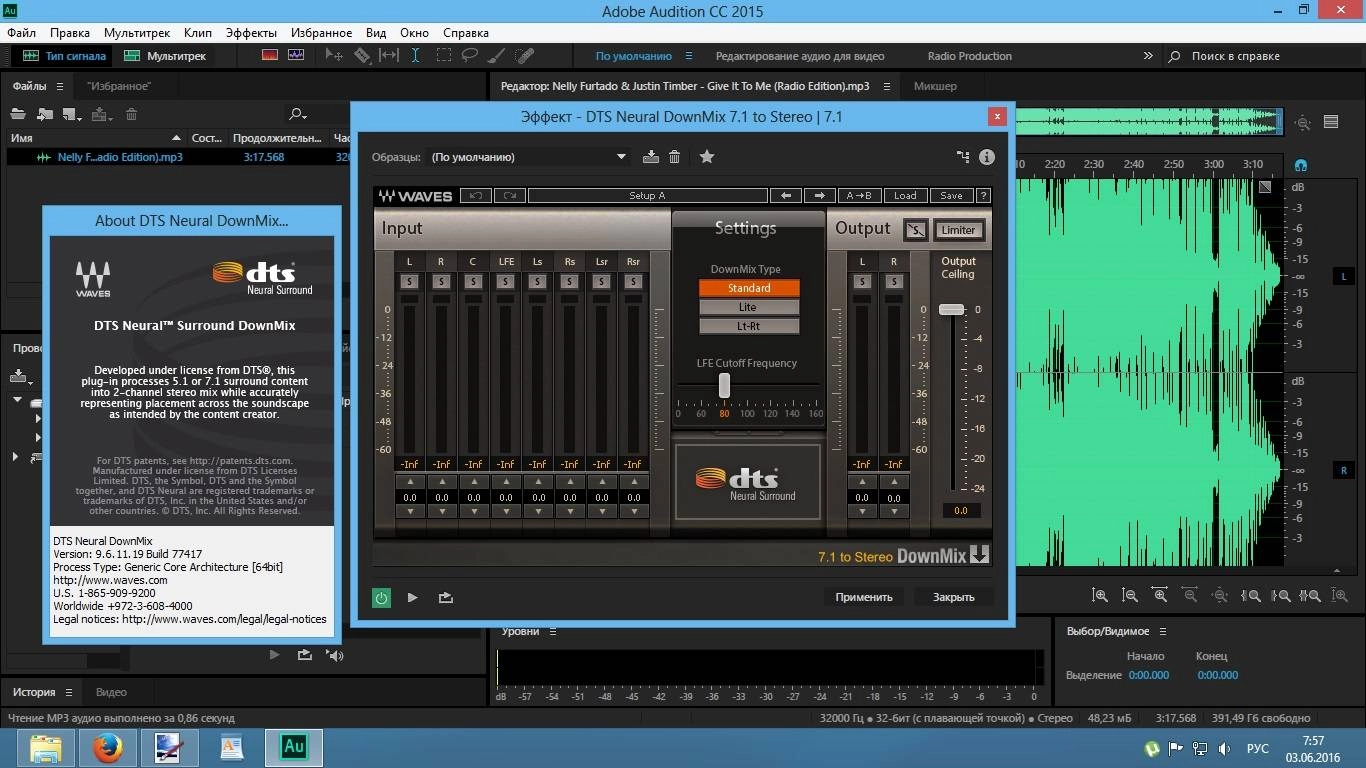This screenshot has height=768, width=1366.
Task: Click Waves Load button
Action: click(x=905, y=196)
